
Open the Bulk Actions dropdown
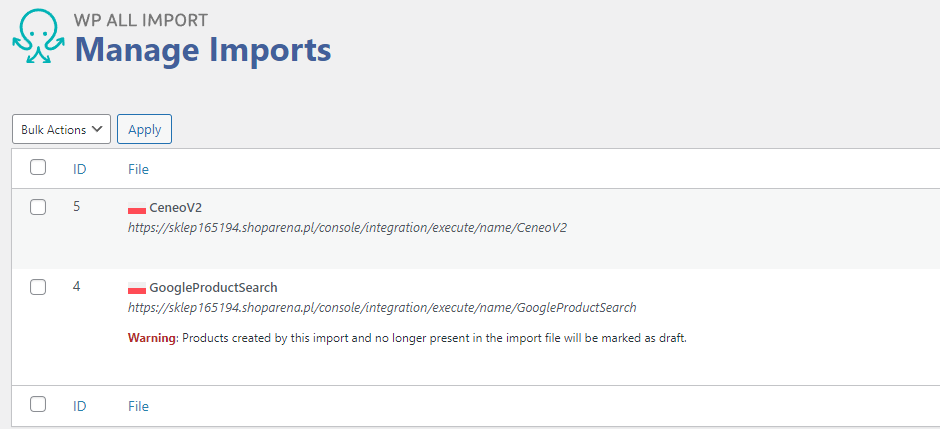pos(61,129)
